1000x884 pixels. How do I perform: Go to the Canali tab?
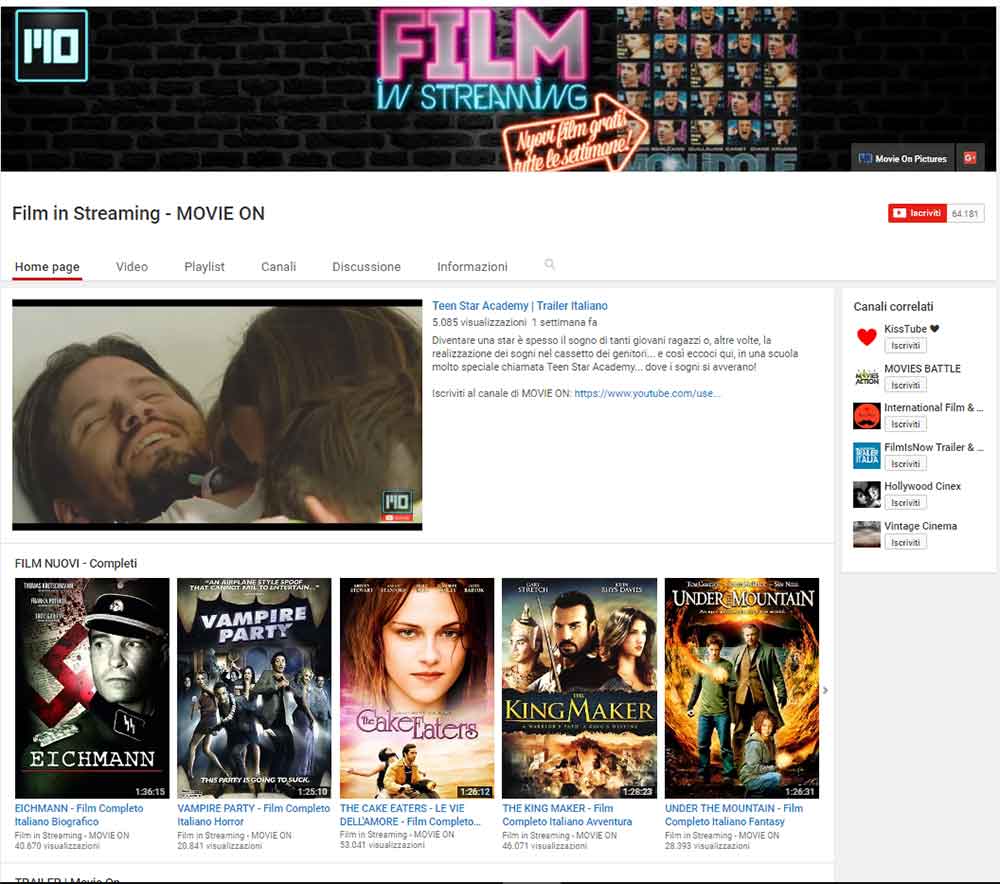coord(279,267)
